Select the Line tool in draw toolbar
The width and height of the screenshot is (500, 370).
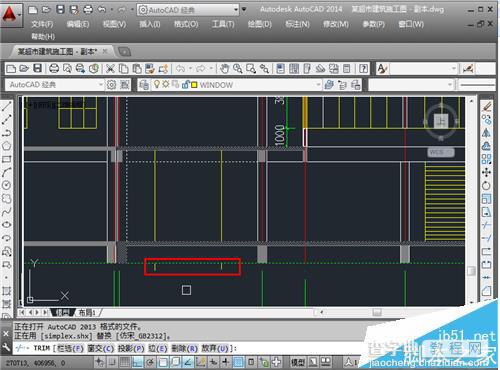(6, 106)
